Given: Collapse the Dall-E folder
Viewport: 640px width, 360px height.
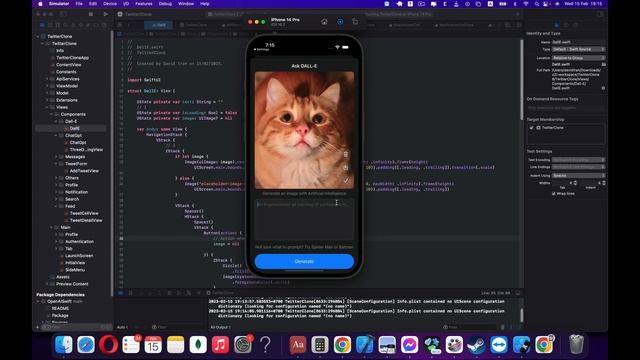Looking at the screenshot, I should (56, 122).
